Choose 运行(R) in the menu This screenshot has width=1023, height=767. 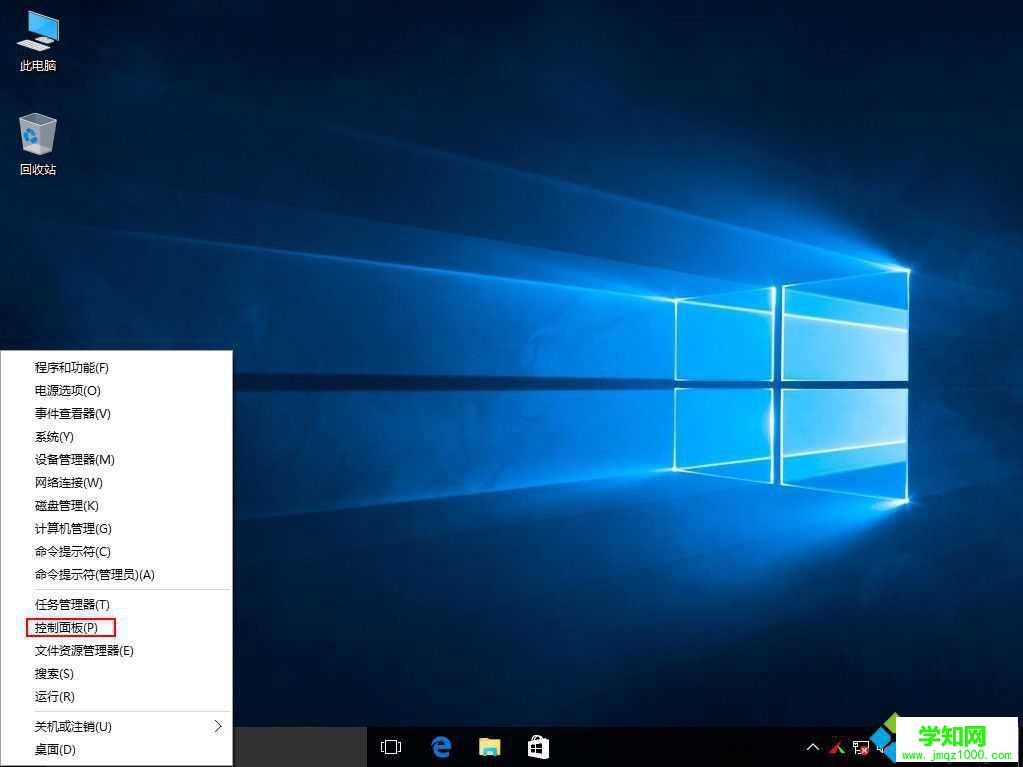pos(54,696)
